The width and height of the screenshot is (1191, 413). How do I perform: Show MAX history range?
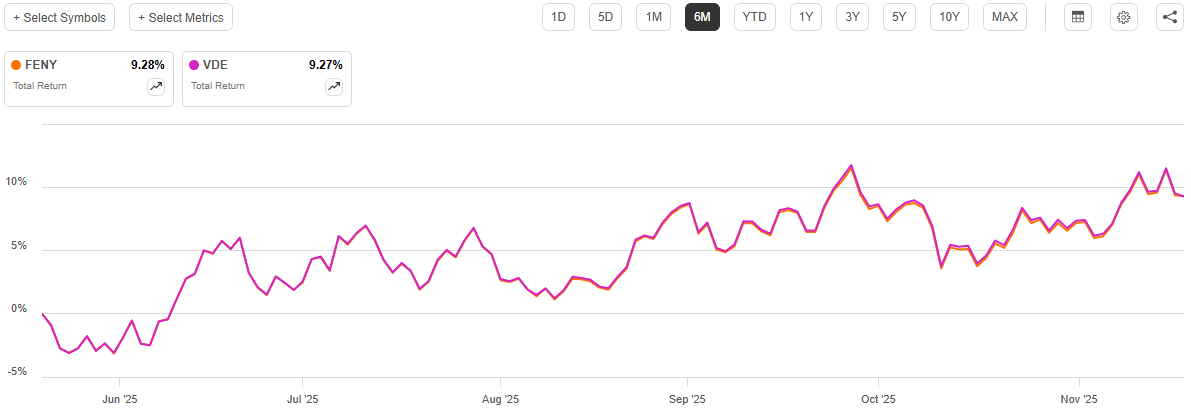click(x=1005, y=17)
